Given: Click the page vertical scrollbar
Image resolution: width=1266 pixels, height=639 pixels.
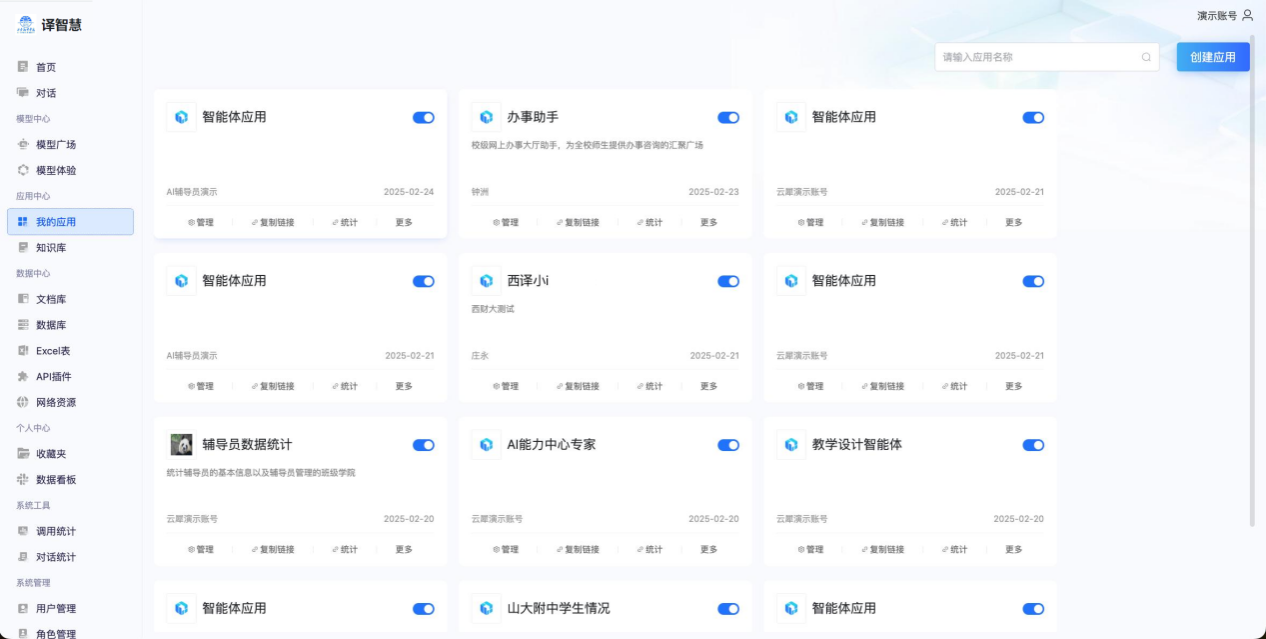Looking at the screenshot, I should (1252, 280).
